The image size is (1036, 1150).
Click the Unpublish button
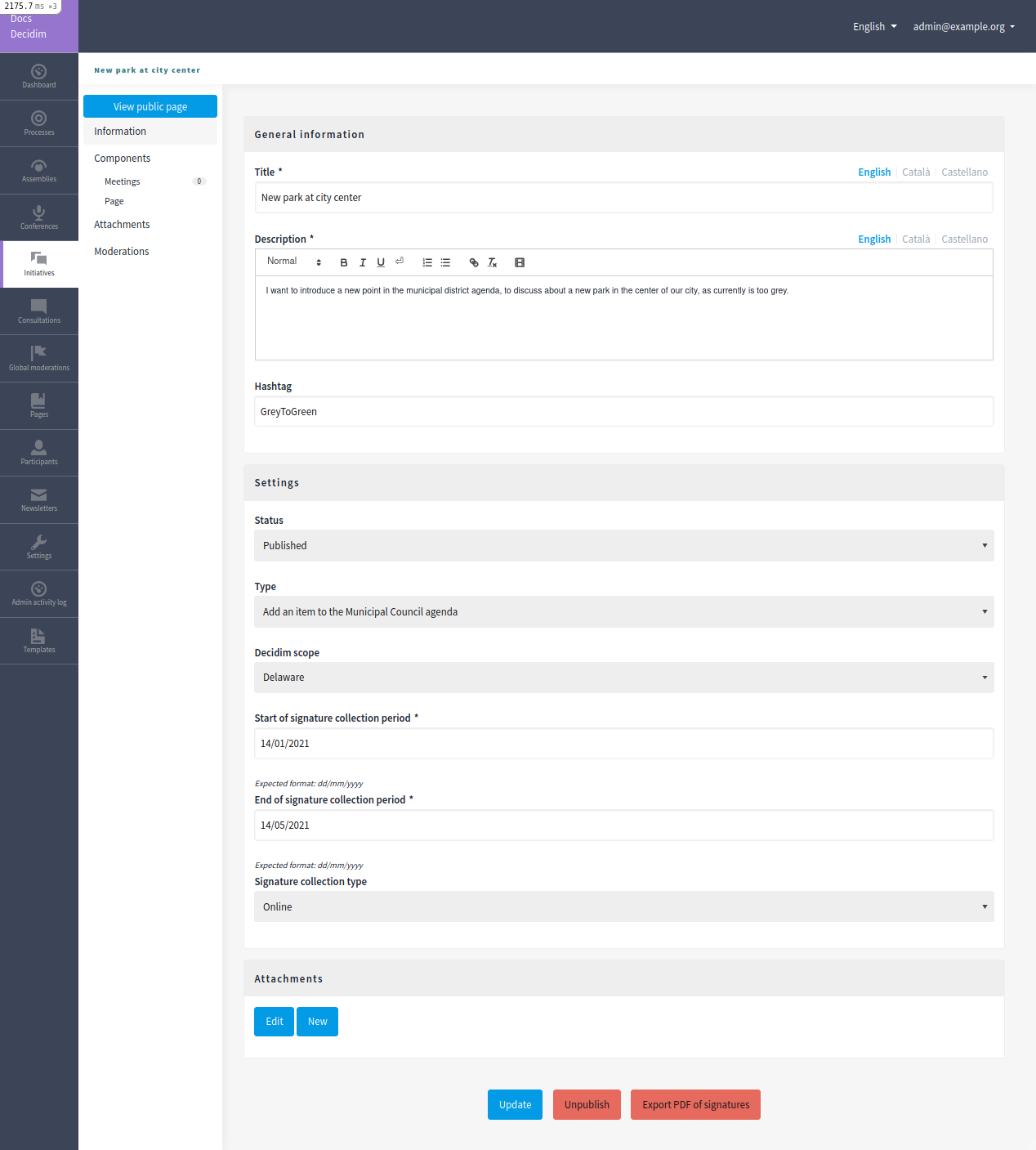point(587,1104)
